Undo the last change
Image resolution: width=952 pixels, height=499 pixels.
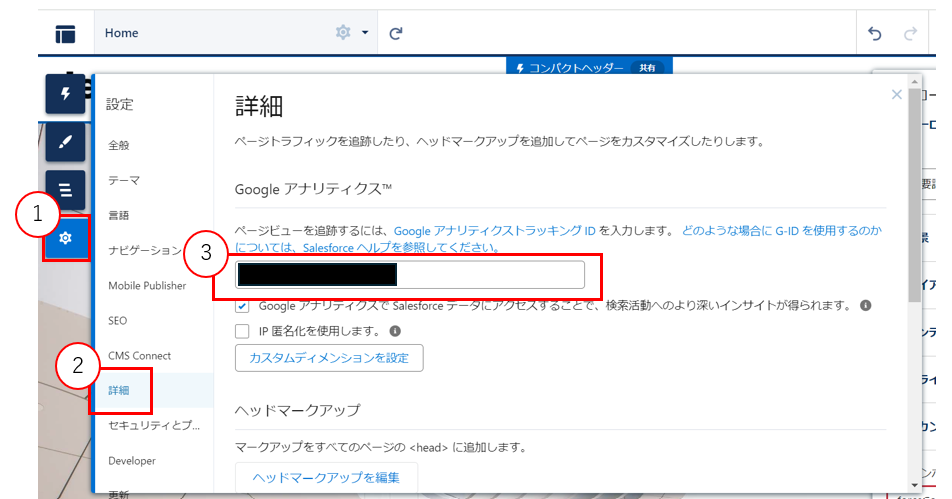tap(874, 33)
